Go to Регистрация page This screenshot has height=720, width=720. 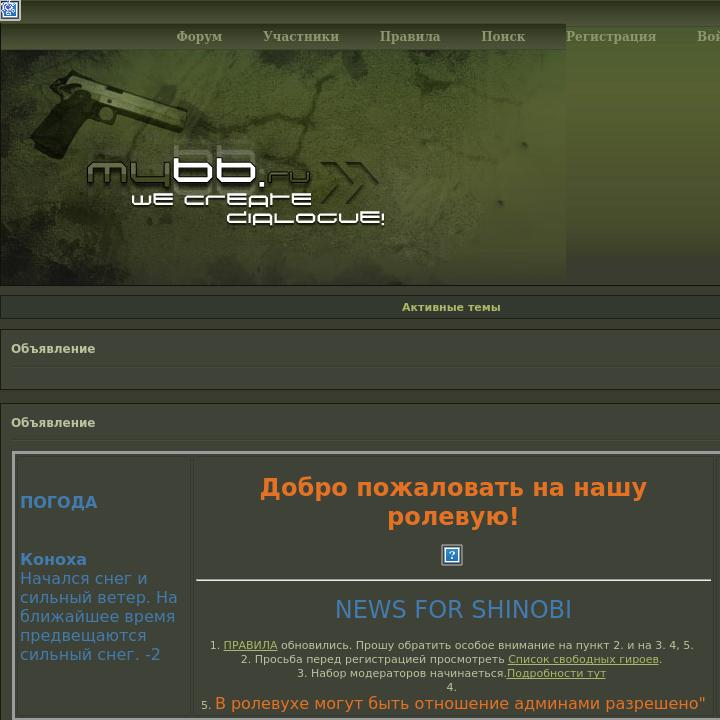(611, 36)
